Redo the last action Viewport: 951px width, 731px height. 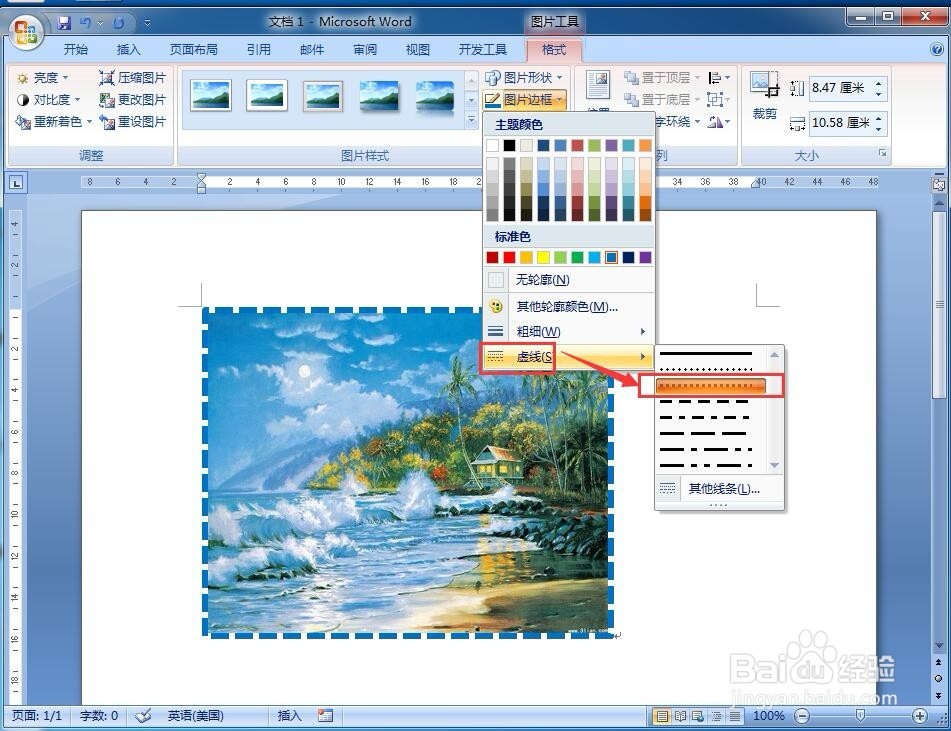[x=119, y=23]
